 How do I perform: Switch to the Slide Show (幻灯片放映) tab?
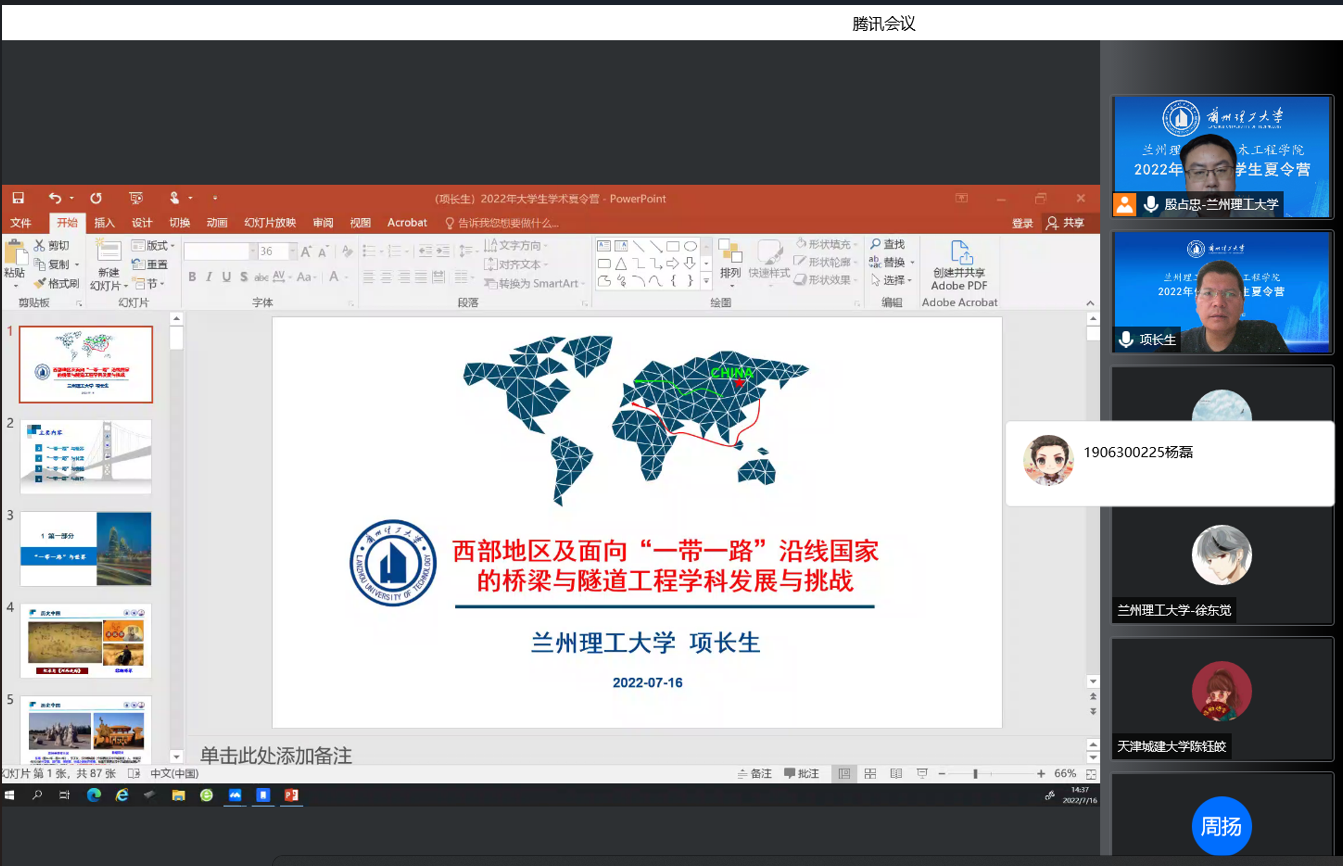pyautogui.click(x=270, y=223)
